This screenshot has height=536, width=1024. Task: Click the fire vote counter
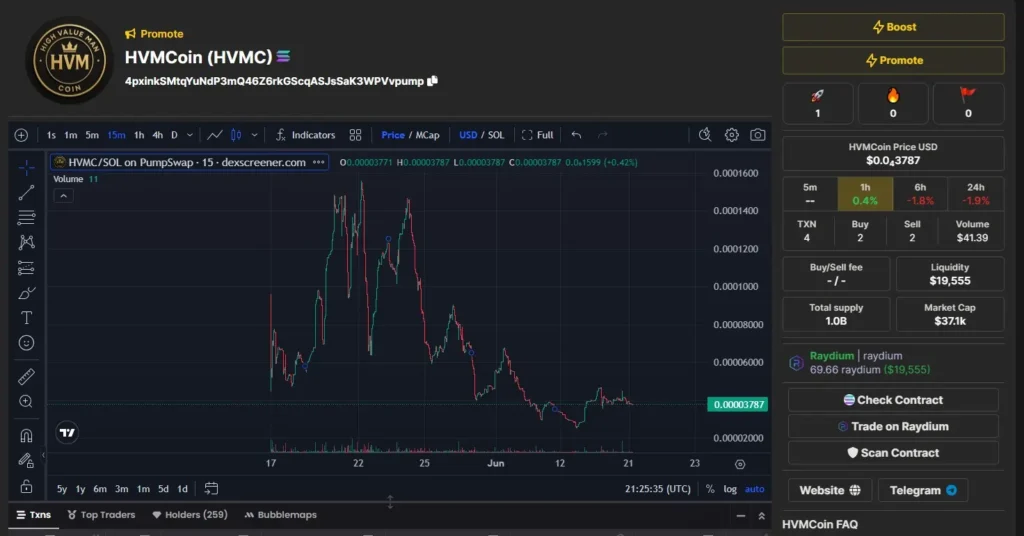(x=893, y=104)
